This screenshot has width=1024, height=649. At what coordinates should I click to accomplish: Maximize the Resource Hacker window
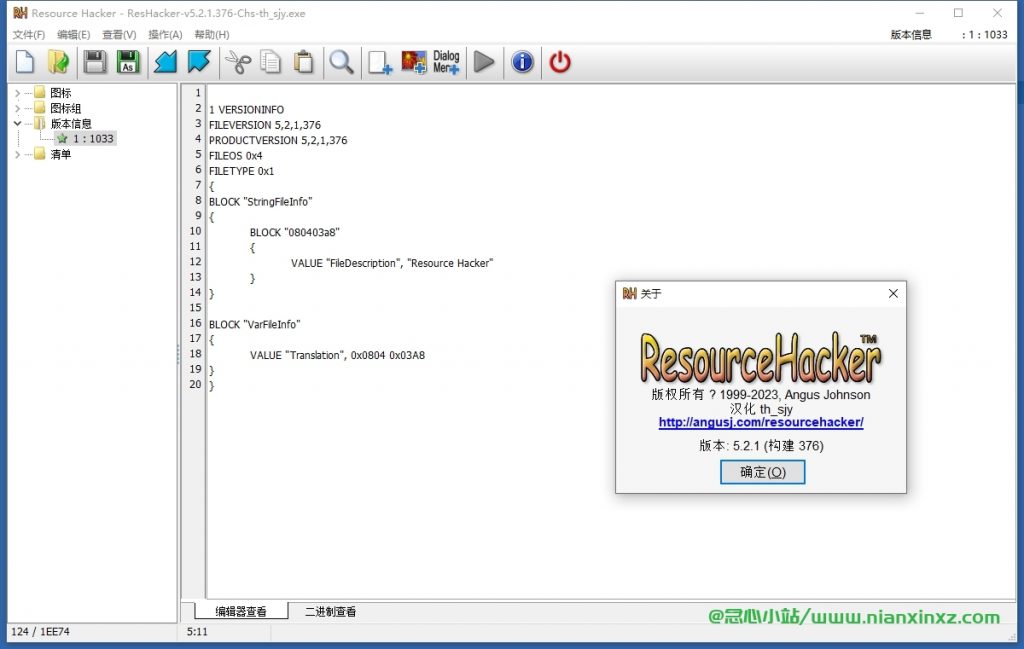[958, 13]
